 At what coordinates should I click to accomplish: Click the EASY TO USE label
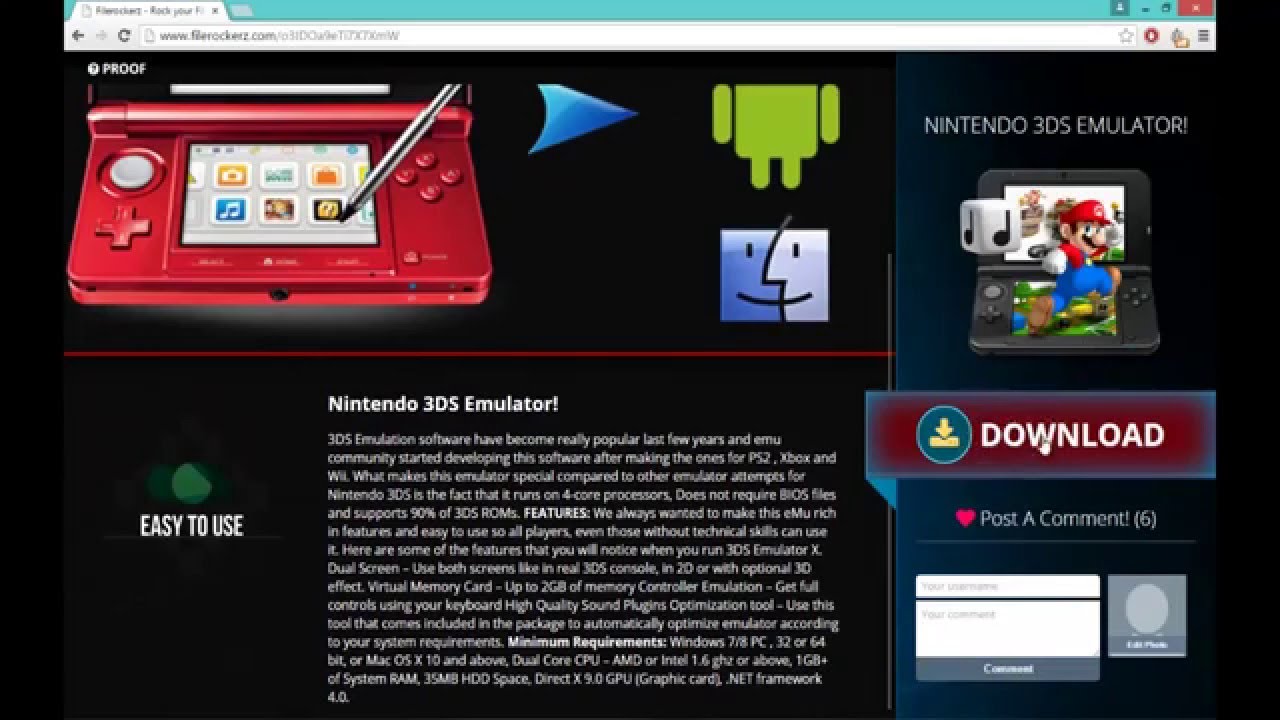point(191,526)
